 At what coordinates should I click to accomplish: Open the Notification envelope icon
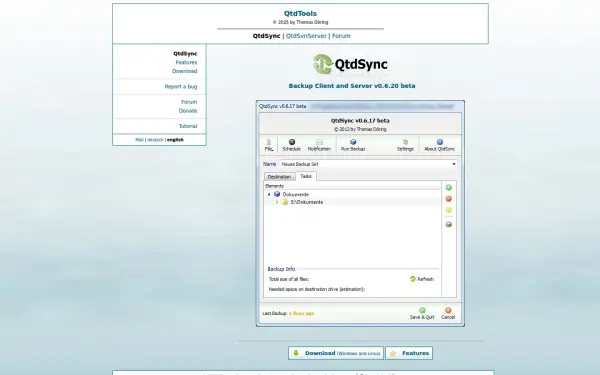pos(319,142)
